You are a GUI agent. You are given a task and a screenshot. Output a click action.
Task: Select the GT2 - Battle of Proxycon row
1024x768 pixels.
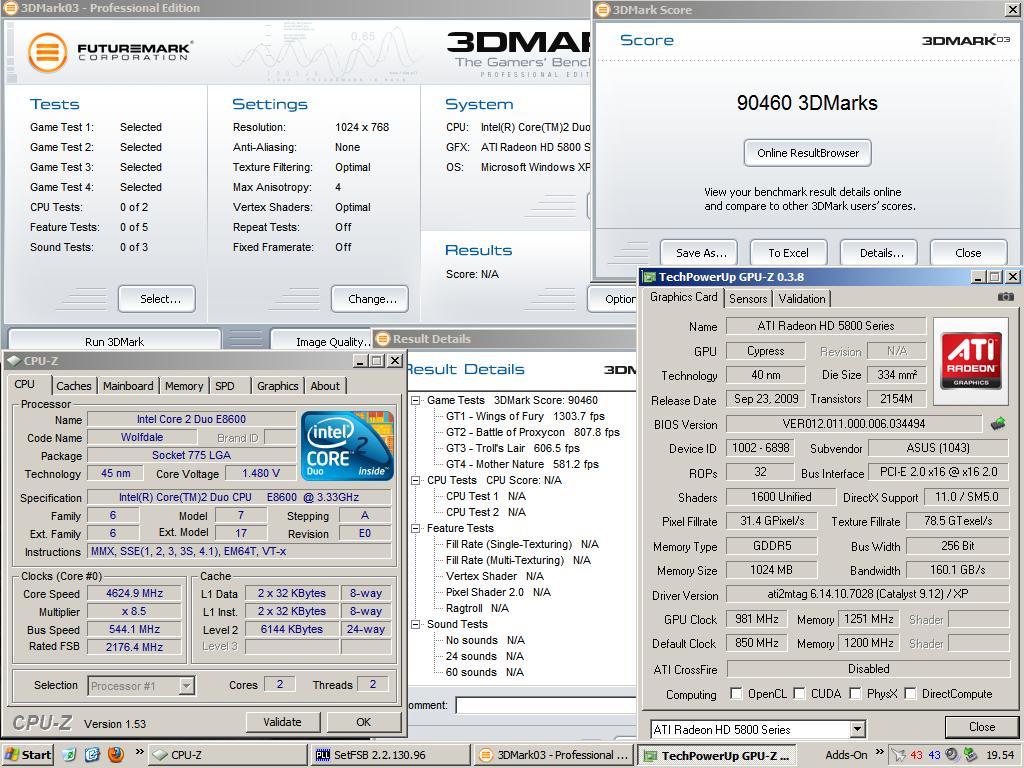pos(532,432)
